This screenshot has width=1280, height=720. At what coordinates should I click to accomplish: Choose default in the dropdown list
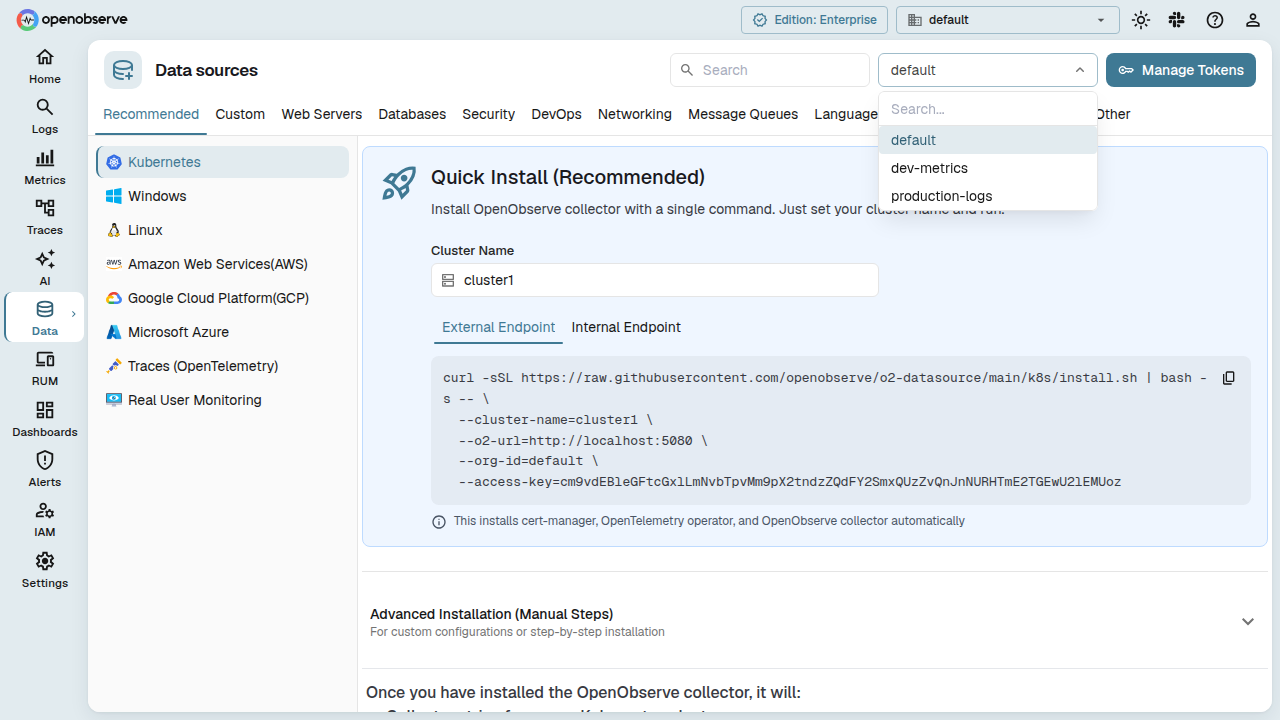pos(988,140)
